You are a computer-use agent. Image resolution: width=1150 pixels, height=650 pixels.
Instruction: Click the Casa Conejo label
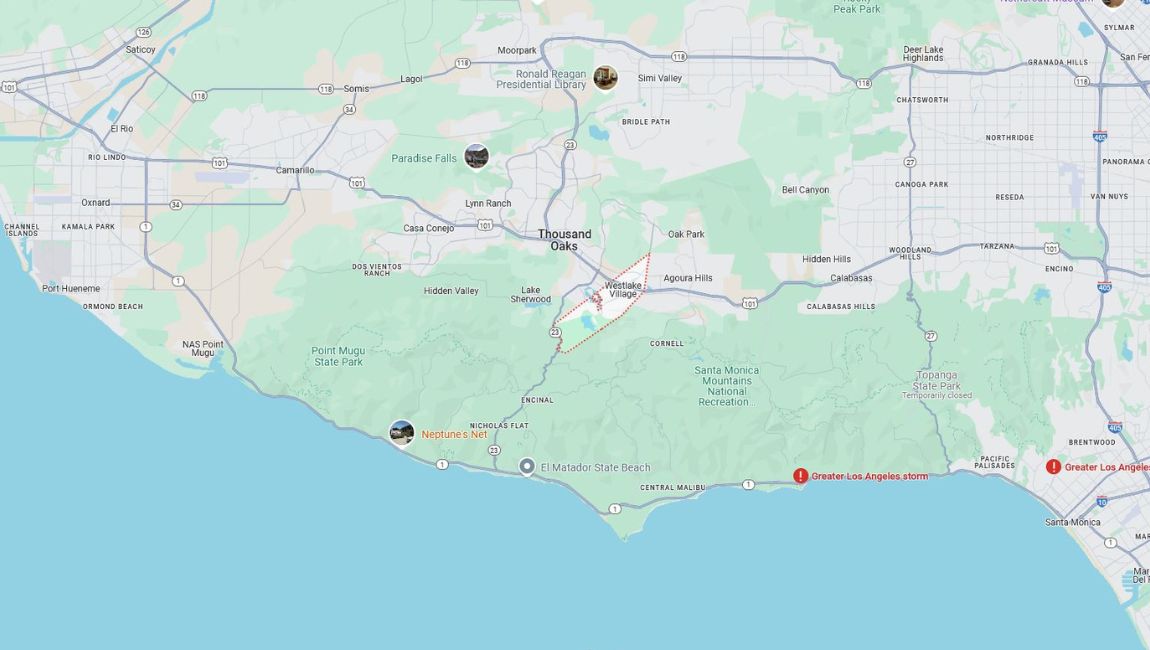[x=428, y=228]
